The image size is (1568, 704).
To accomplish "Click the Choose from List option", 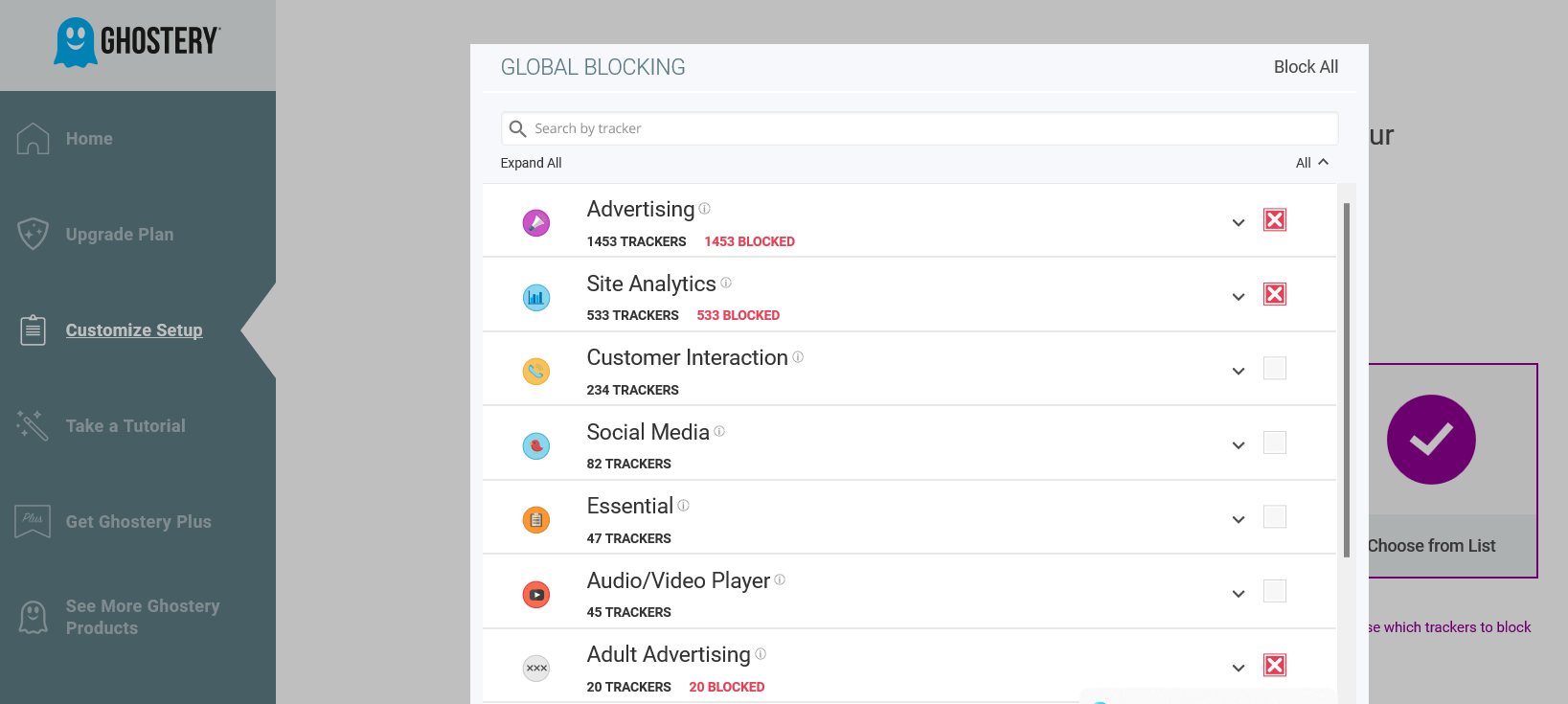I will coord(1431,546).
